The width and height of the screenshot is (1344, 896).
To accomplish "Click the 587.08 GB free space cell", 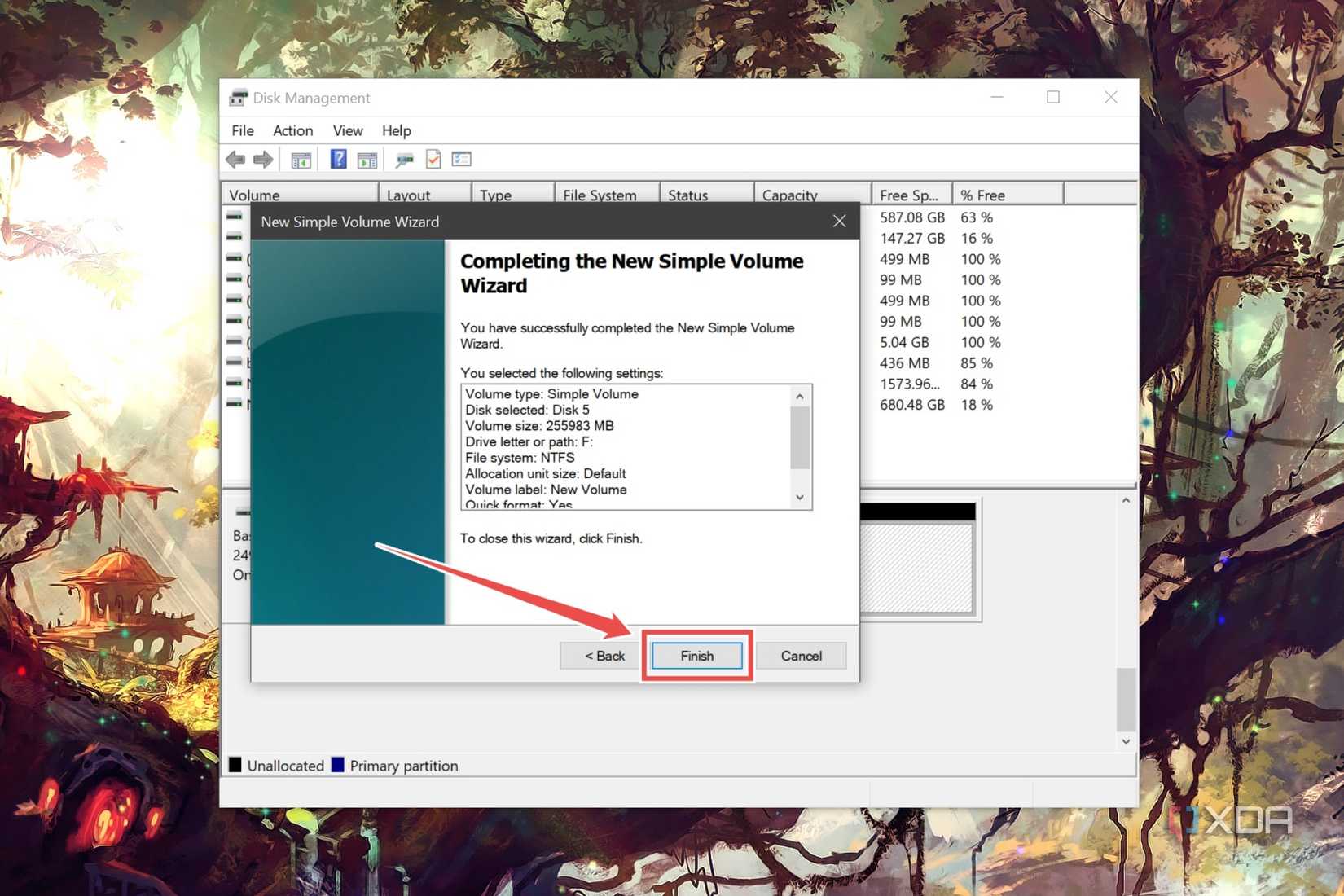I will pyautogui.click(x=912, y=217).
